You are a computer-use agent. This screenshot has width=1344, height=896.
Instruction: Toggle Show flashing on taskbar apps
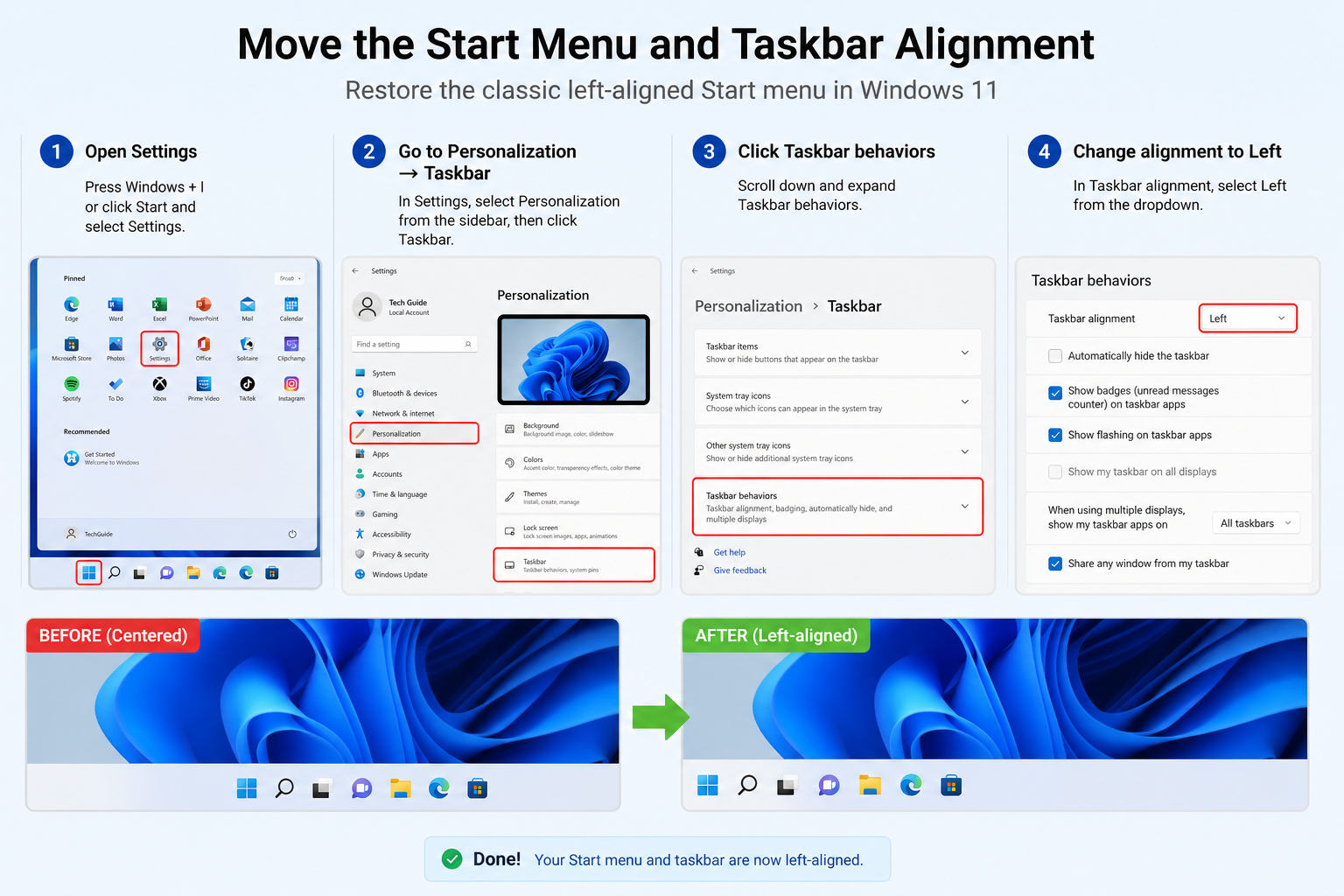point(1055,435)
